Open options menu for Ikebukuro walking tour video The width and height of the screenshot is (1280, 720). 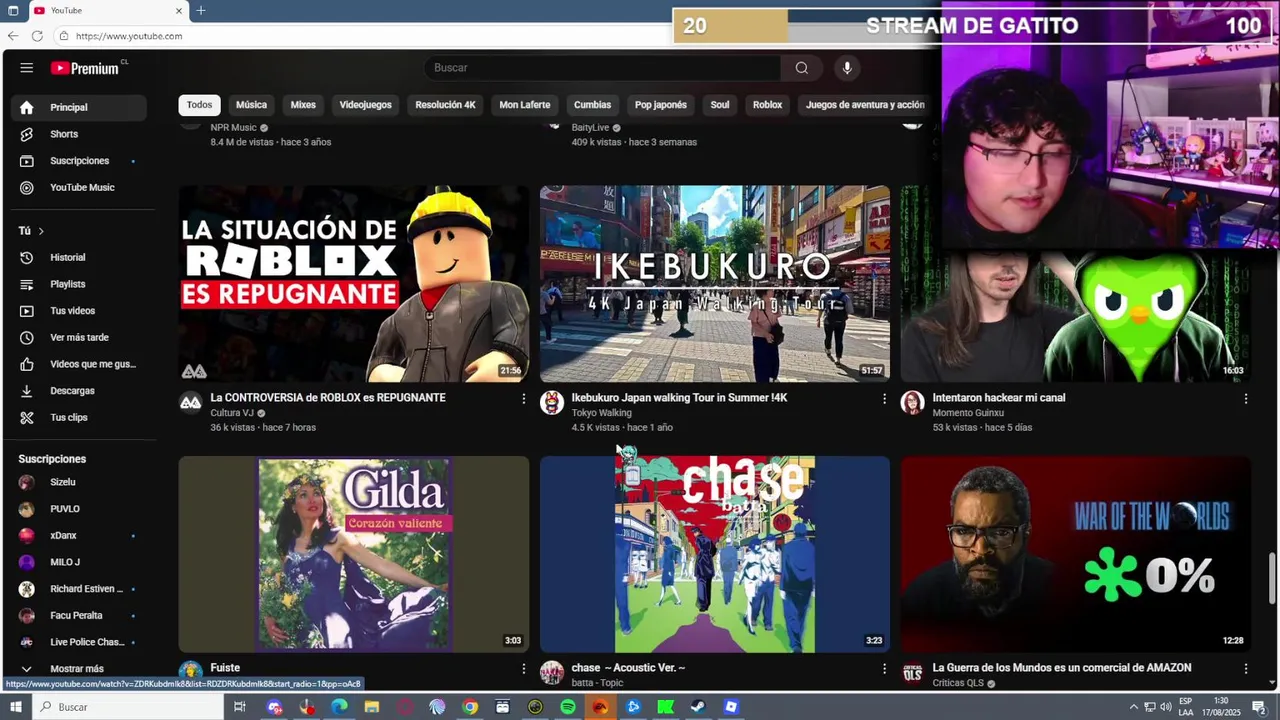884,398
